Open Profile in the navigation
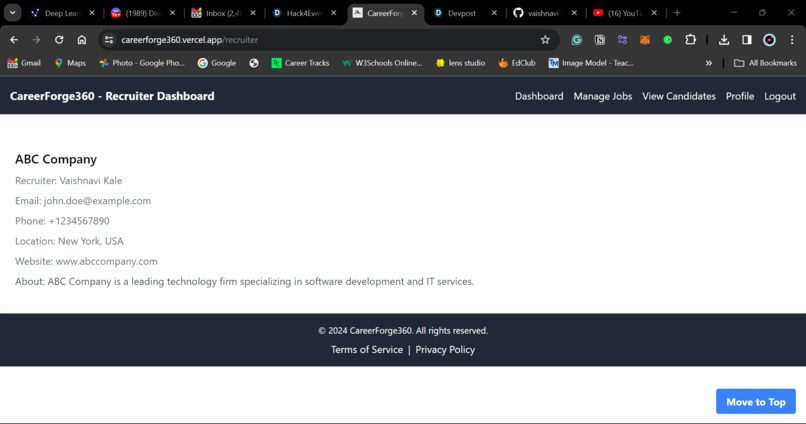Image resolution: width=806 pixels, height=424 pixels. coord(740,96)
